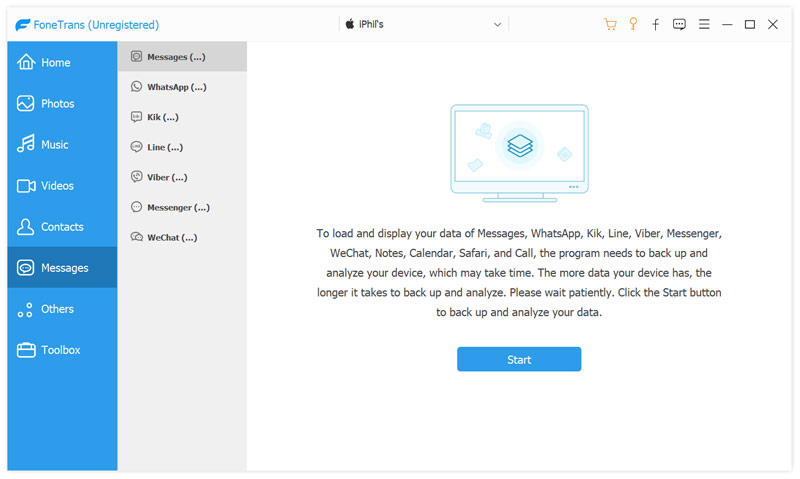Click the FoneTrans (Unregistered) title text

pos(96,25)
